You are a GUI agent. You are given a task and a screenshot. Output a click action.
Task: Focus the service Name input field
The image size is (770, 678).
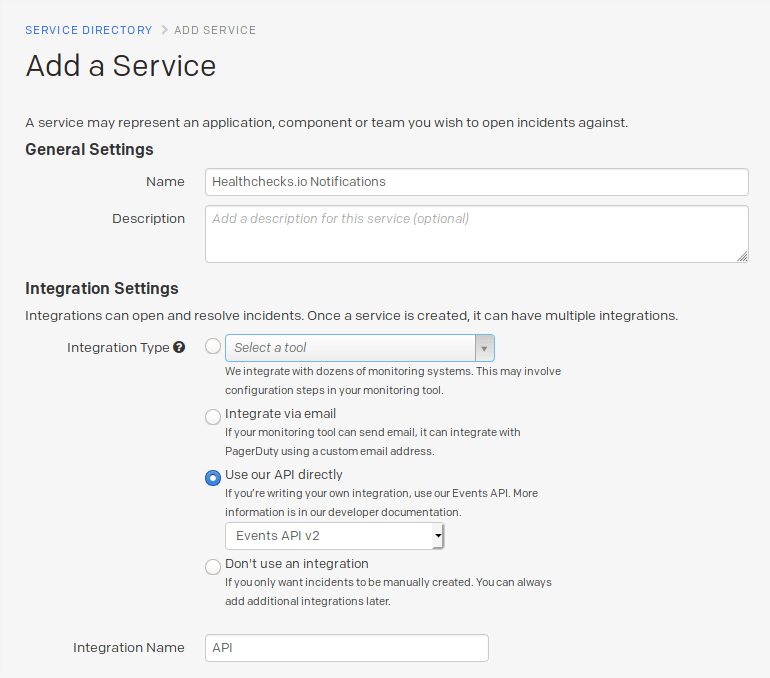pyautogui.click(x=476, y=182)
